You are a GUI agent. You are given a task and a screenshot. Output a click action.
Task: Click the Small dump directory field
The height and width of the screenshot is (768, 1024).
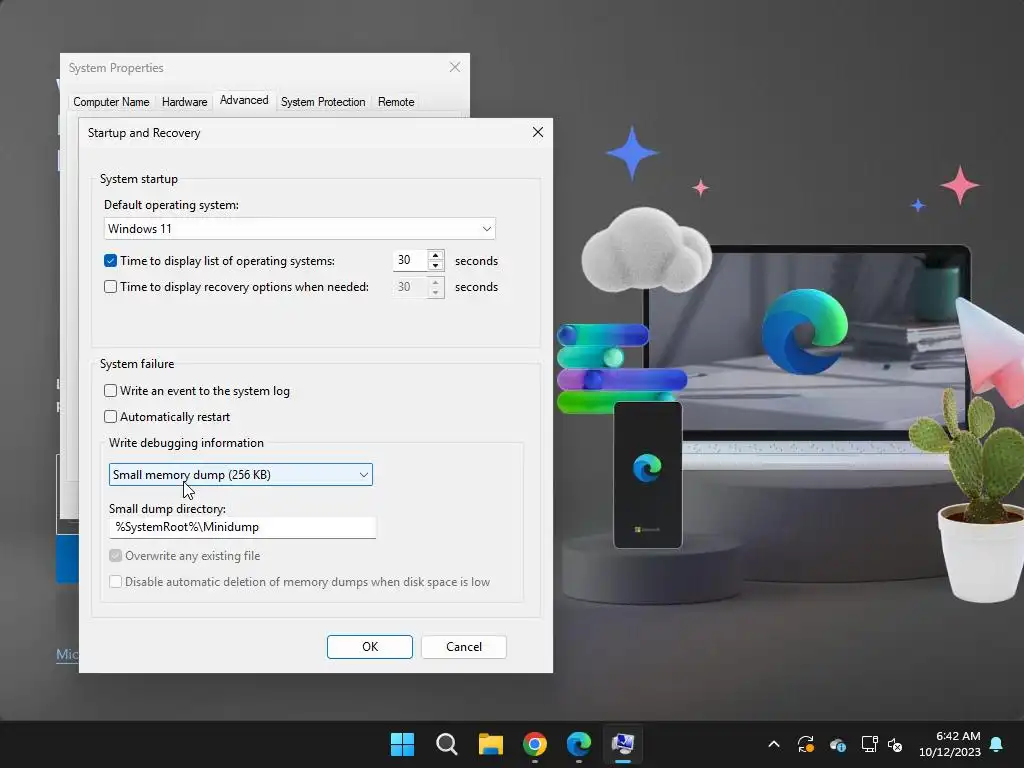click(x=242, y=527)
